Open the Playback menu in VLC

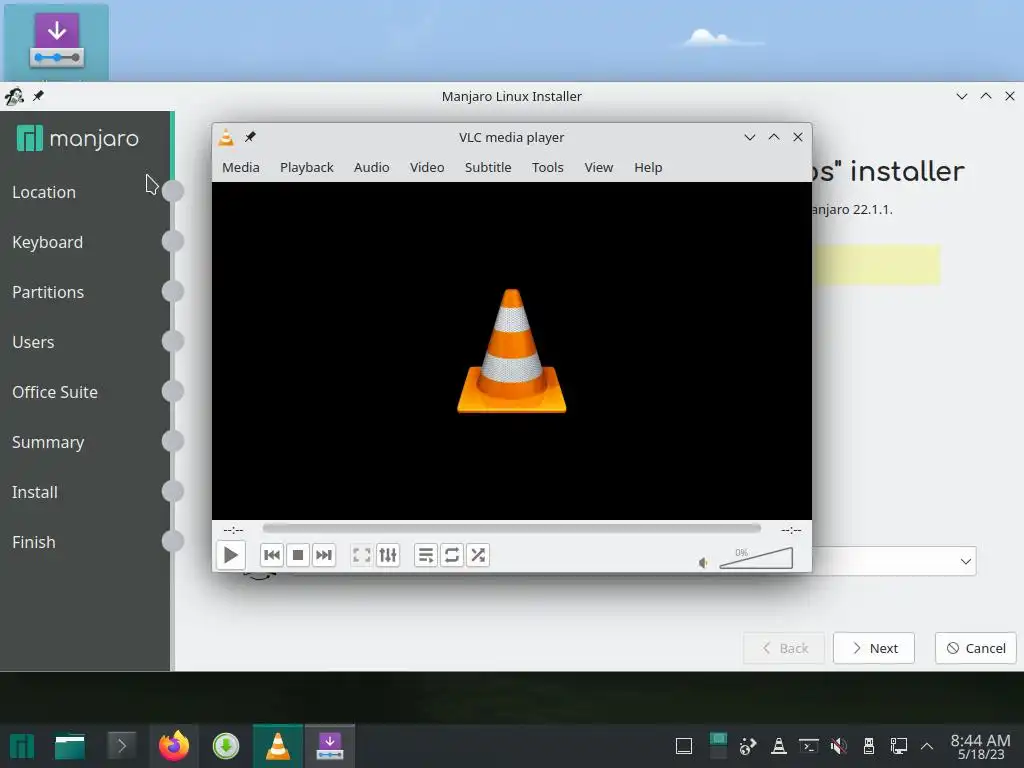306,167
